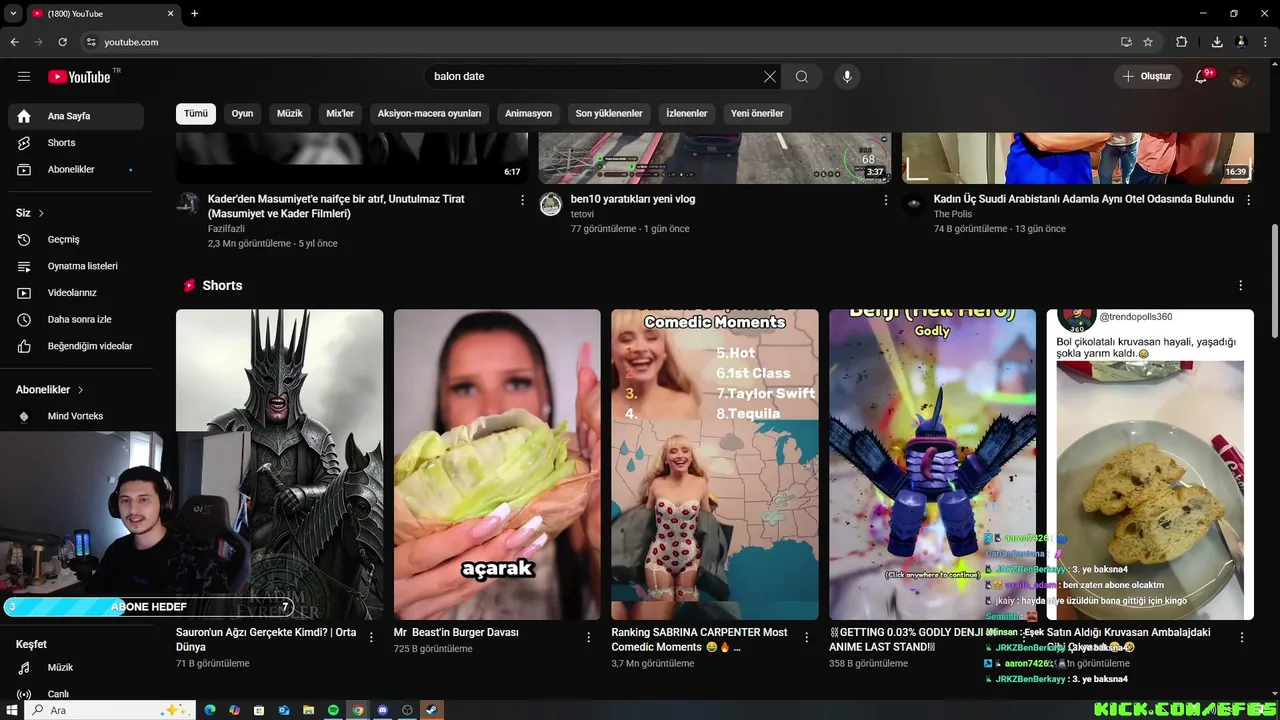Open Videolarınız in the sidebar
Screen dimensions: 1280x720
76,293
